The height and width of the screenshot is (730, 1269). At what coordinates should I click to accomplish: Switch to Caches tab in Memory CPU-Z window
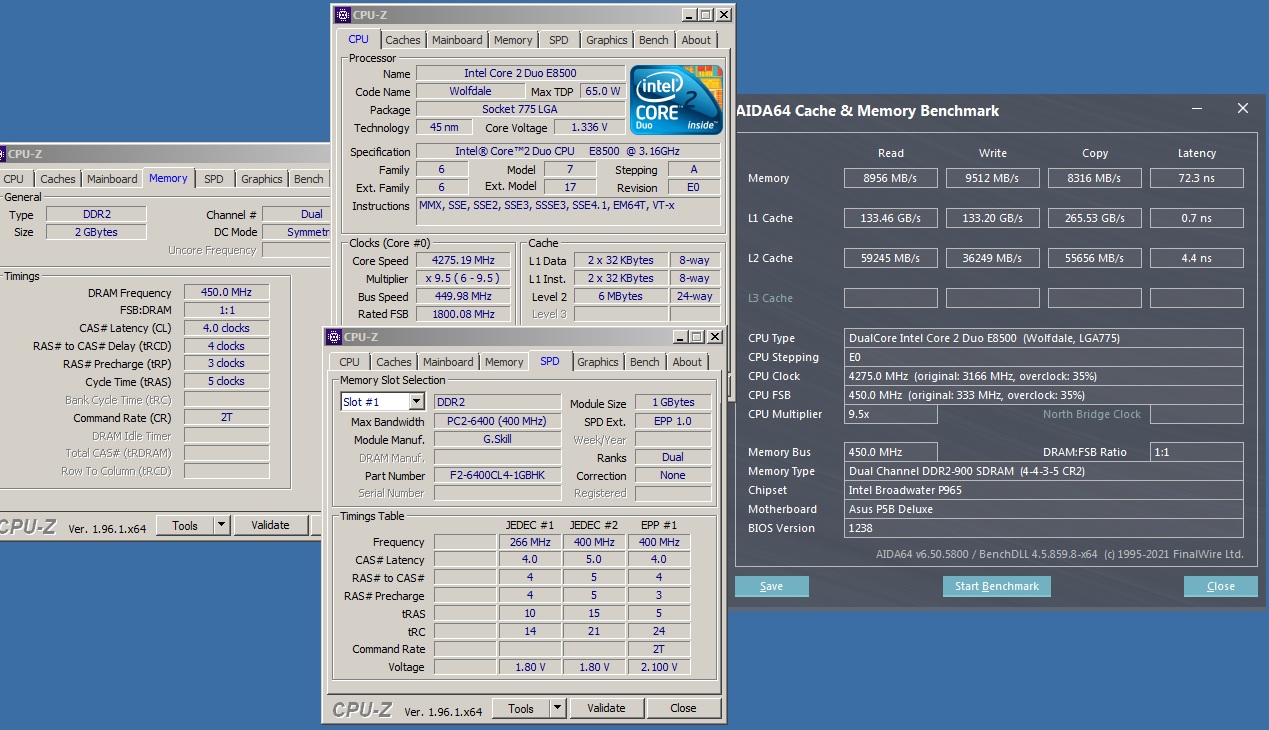[x=58, y=179]
